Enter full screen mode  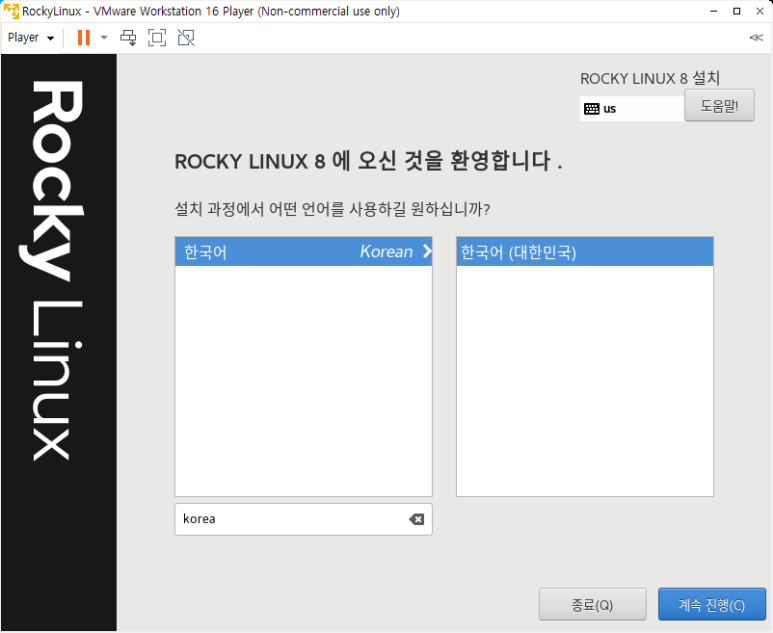pyautogui.click(x=157, y=37)
